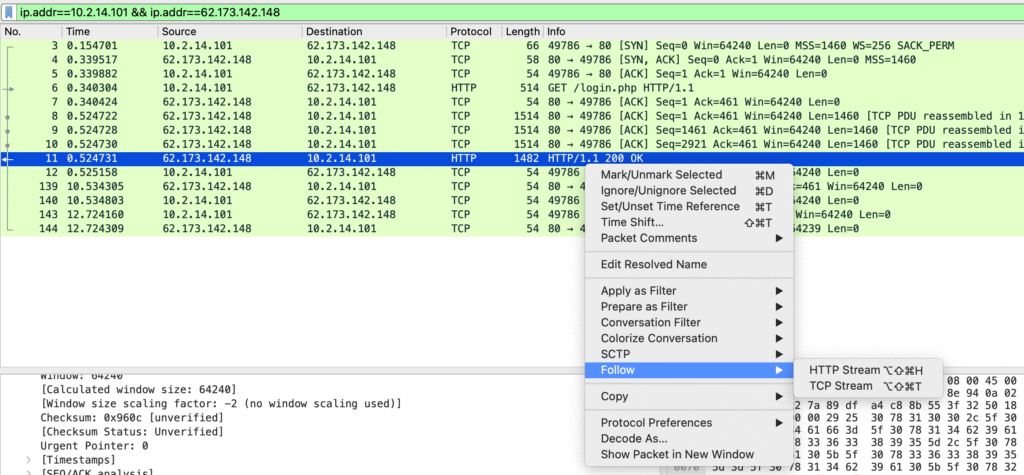
Task: Select Ignore/Unignore Selected menu entry
Action: pyautogui.click(x=668, y=191)
